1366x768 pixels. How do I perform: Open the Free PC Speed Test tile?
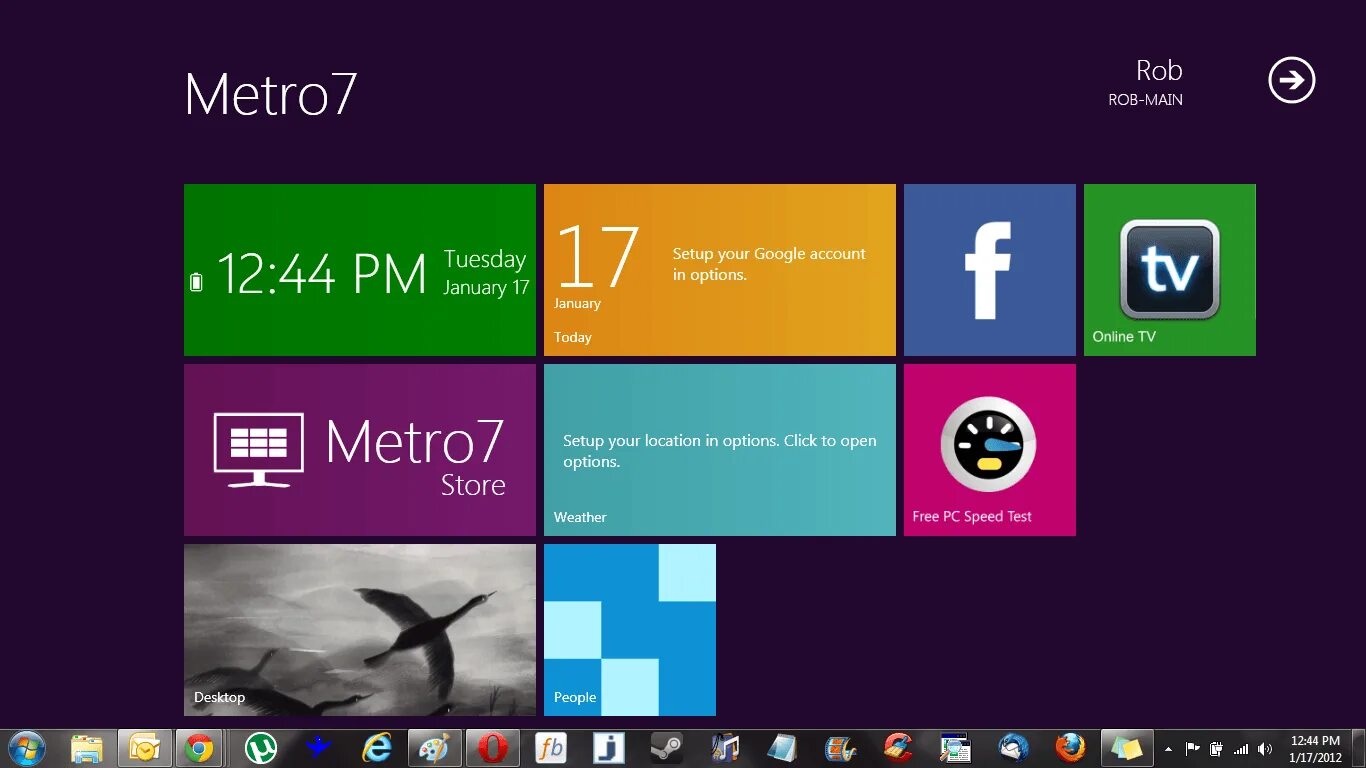tap(990, 450)
